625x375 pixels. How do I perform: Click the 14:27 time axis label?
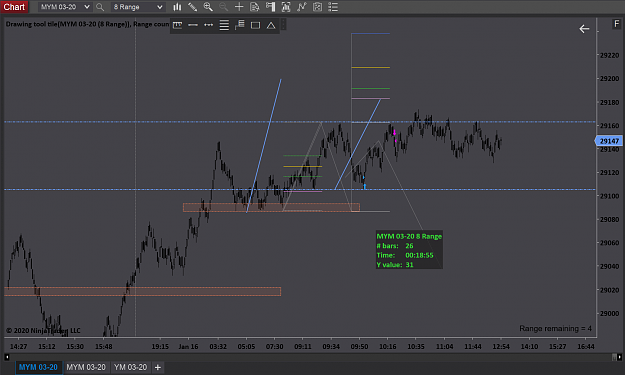[x=18, y=346]
